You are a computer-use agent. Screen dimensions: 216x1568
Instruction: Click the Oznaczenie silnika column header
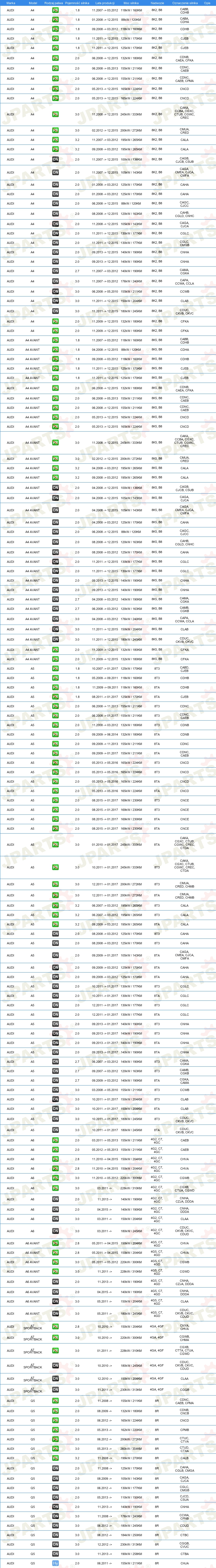click(185, 3)
